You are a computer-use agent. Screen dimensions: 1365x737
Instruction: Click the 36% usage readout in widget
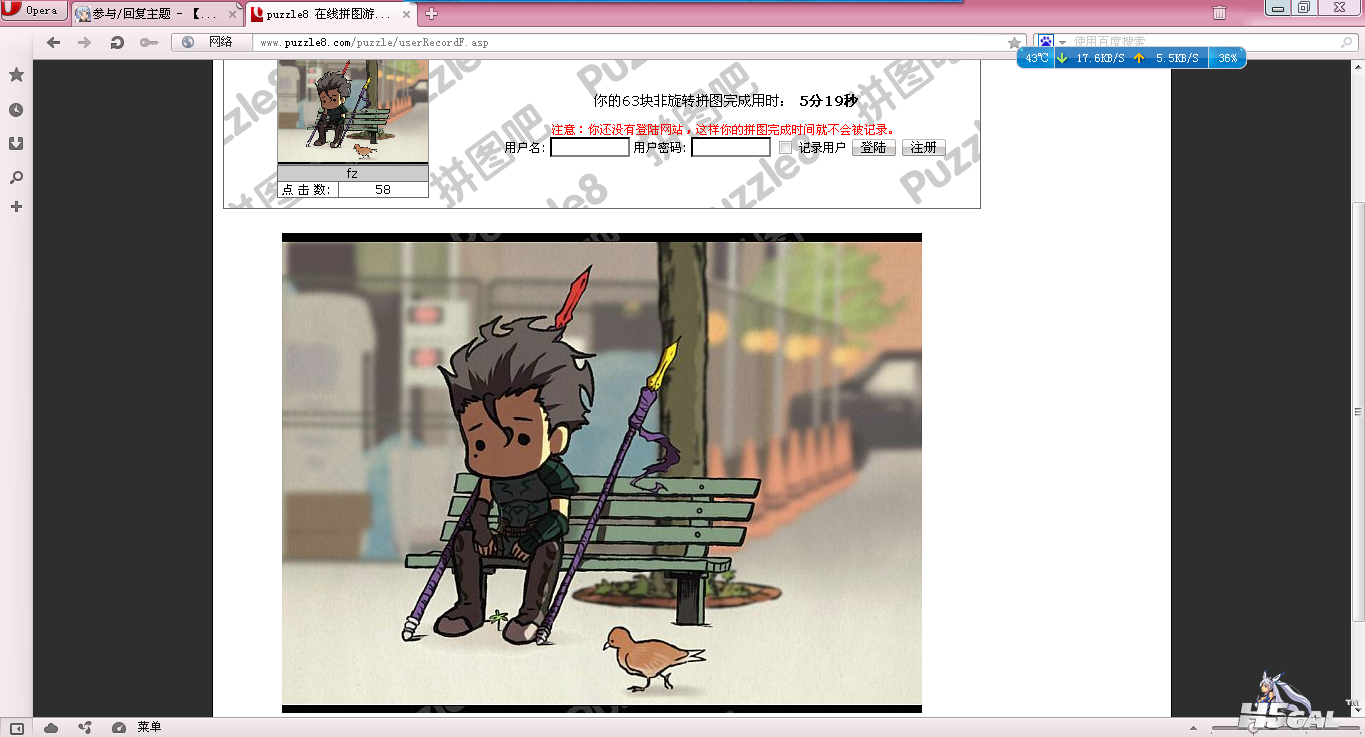1227,58
